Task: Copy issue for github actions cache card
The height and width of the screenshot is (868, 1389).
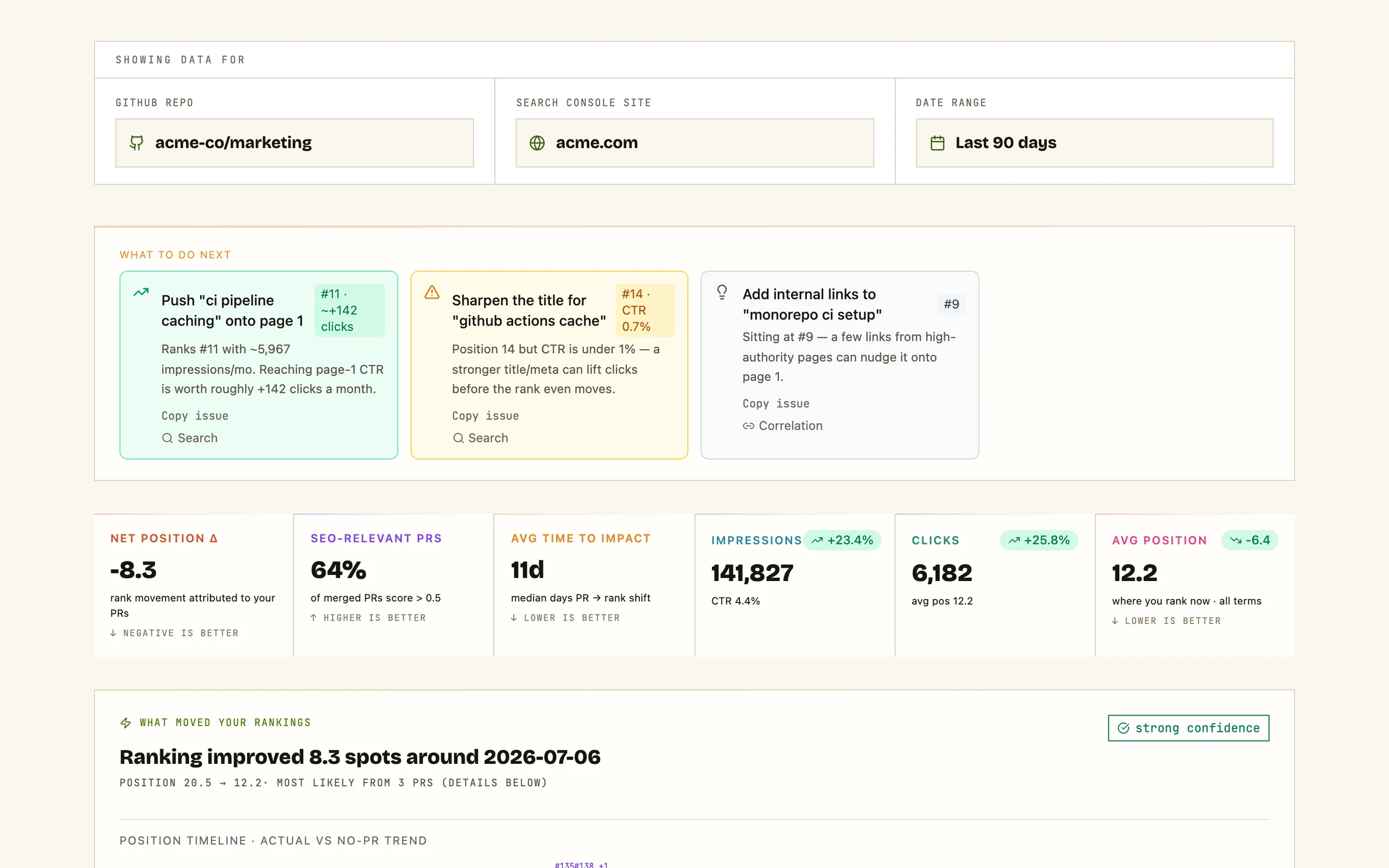Action: 485,416
